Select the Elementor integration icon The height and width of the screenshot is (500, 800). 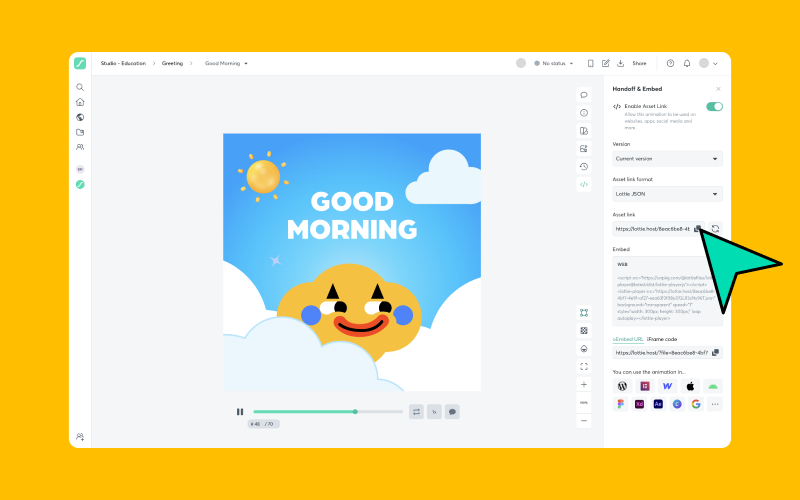645,386
